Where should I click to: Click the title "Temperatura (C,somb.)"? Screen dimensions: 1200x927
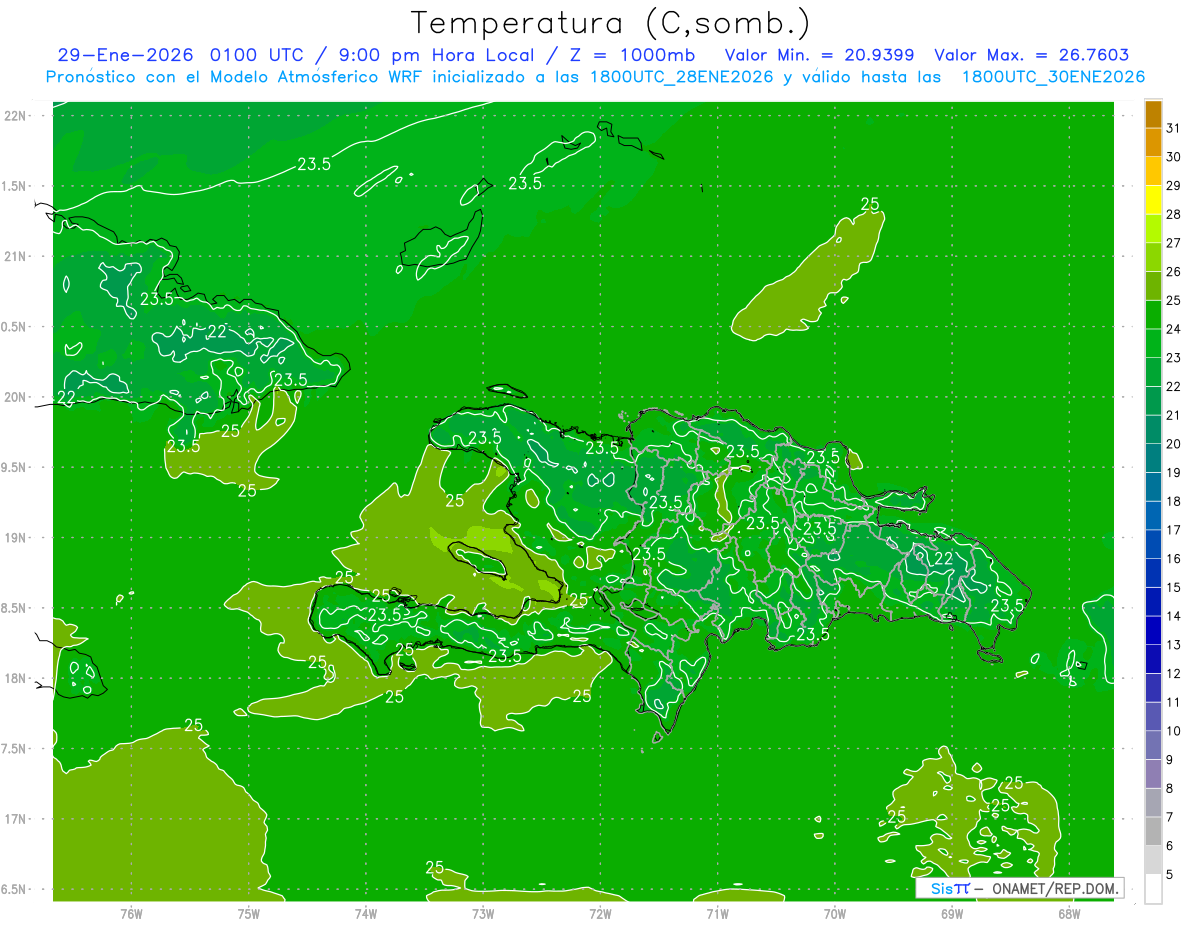pyautogui.click(x=611, y=23)
